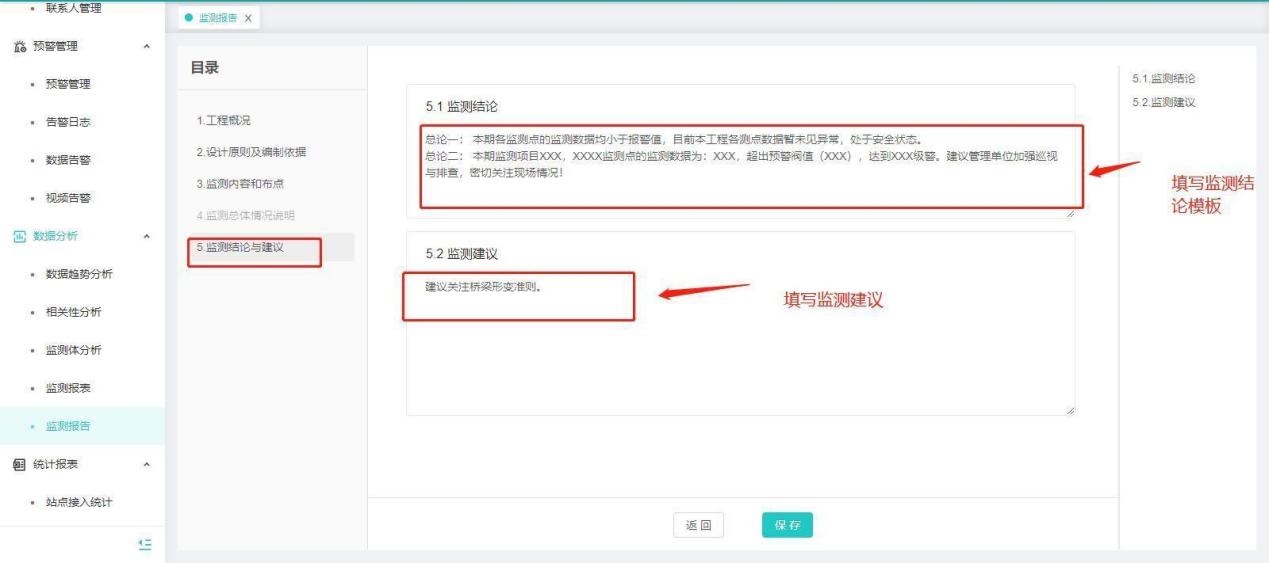Screen dimensions: 1269x563
Task: Click the 统计报表 section icon
Action: (20, 464)
